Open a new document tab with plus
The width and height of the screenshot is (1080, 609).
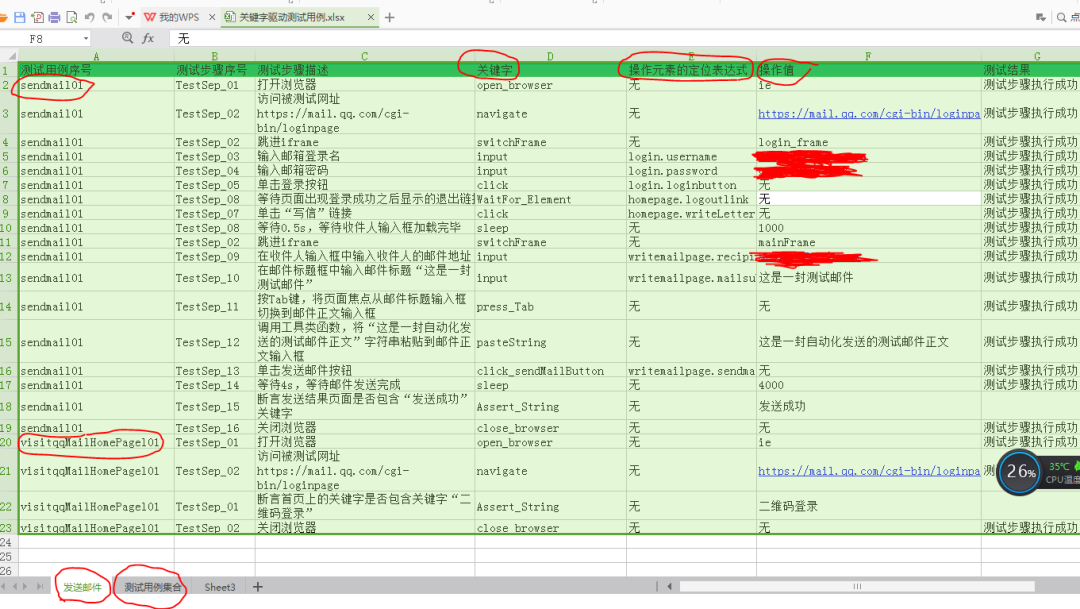click(390, 17)
